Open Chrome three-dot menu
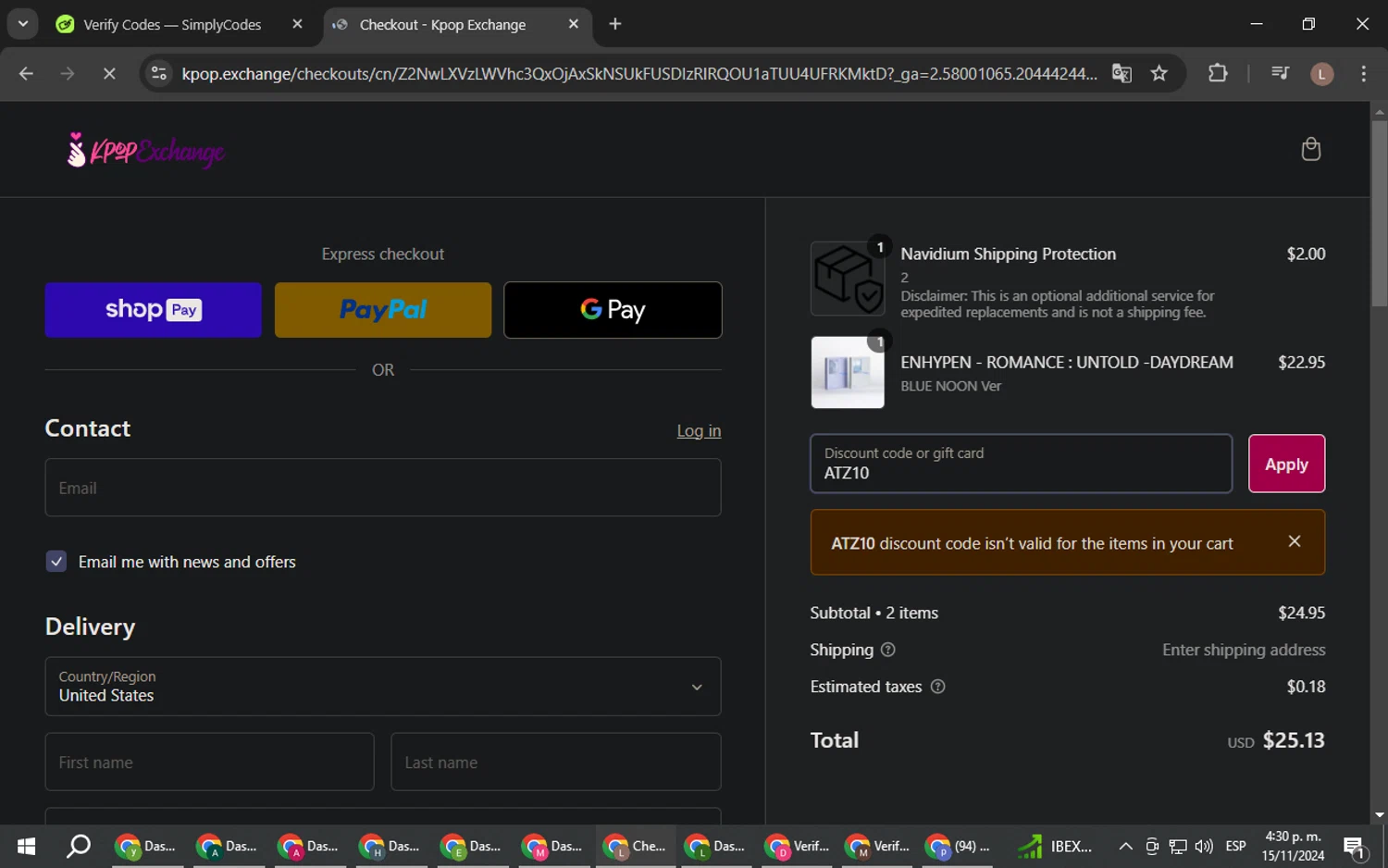Viewport: 1388px width, 868px height. point(1363,73)
